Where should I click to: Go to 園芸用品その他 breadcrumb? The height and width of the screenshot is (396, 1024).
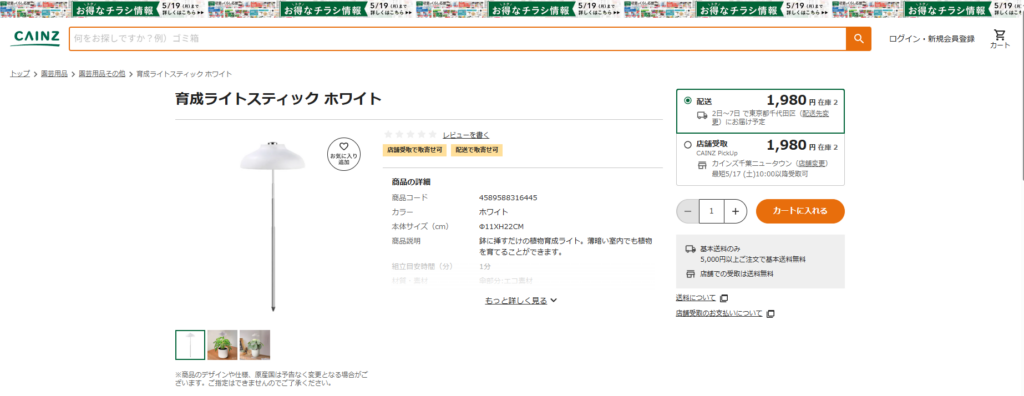(102, 74)
